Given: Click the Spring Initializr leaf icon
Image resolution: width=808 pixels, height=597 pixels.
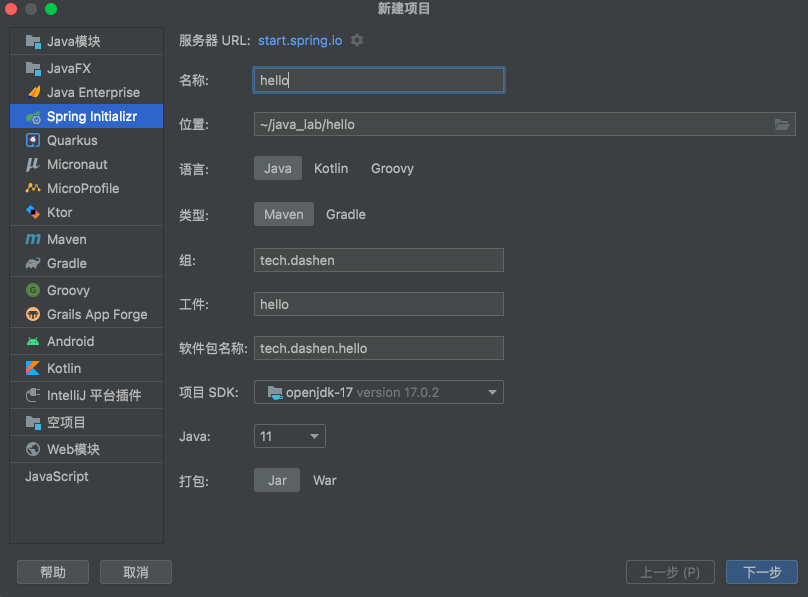Looking at the screenshot, I should click(33, 117).
